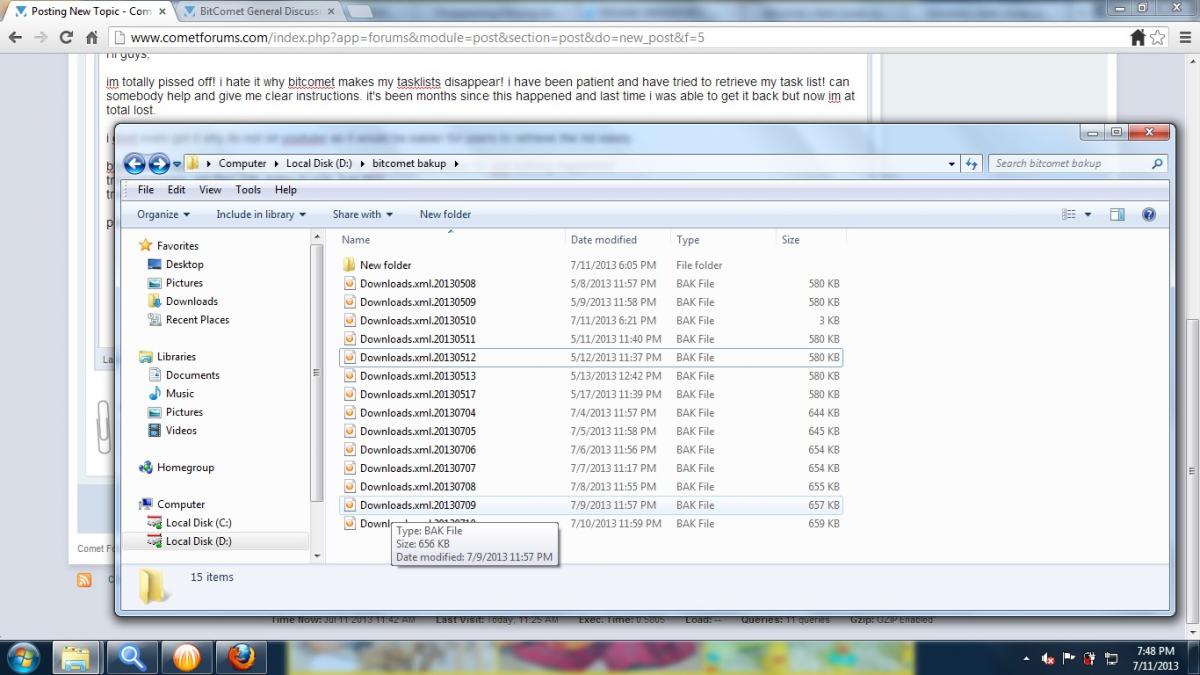Open the Share with dropdown
The image size is (1200, 675).
pyautogui.click(x=363, y=214)
